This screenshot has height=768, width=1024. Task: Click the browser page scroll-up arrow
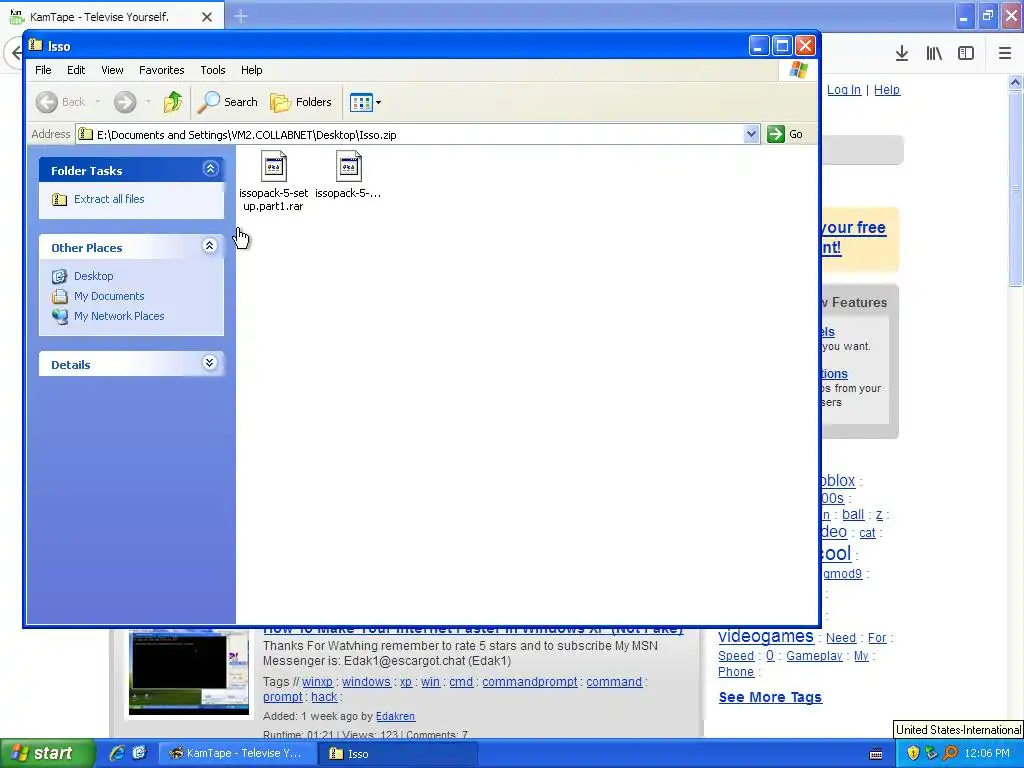pyautogui.click(x=1016, y=82)
